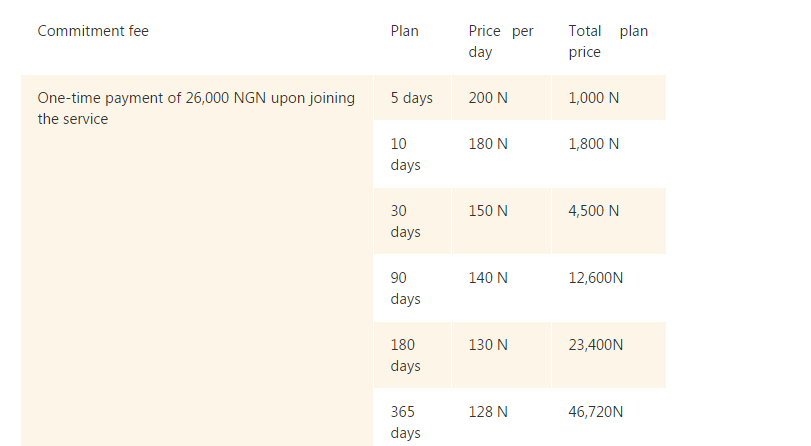Select the 5 days plan cell
811x446 pixels.
[x=411, y=98]
